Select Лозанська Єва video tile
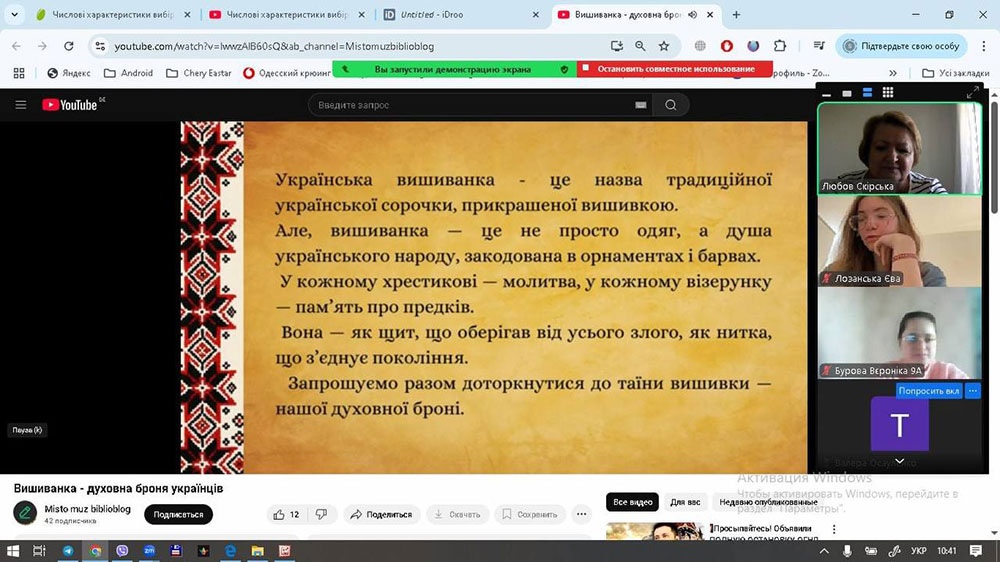 pyautogui.click(x=899, y=241)
